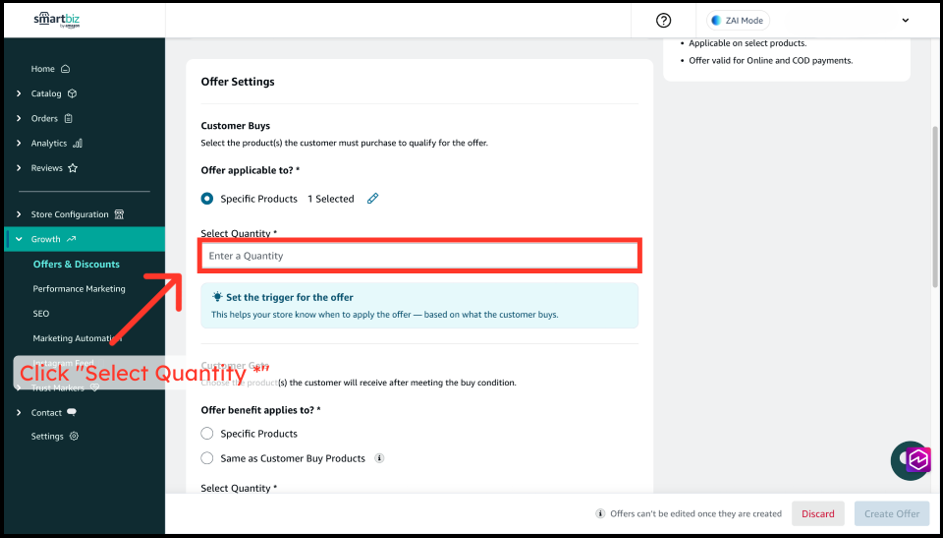
Task: Choose Same as Customer Buy Products option
Action: [207, 459]
